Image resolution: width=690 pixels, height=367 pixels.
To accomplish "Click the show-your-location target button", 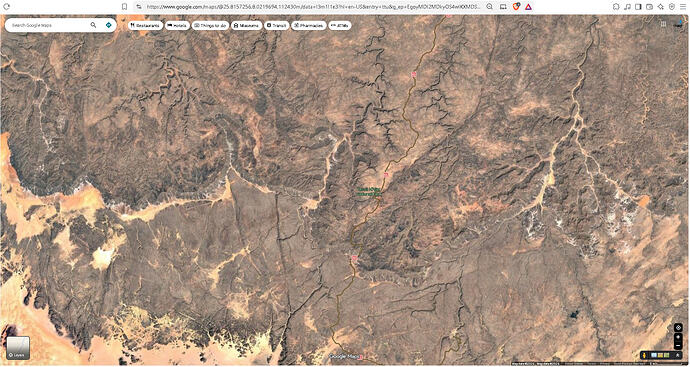I will pos(678,328).
